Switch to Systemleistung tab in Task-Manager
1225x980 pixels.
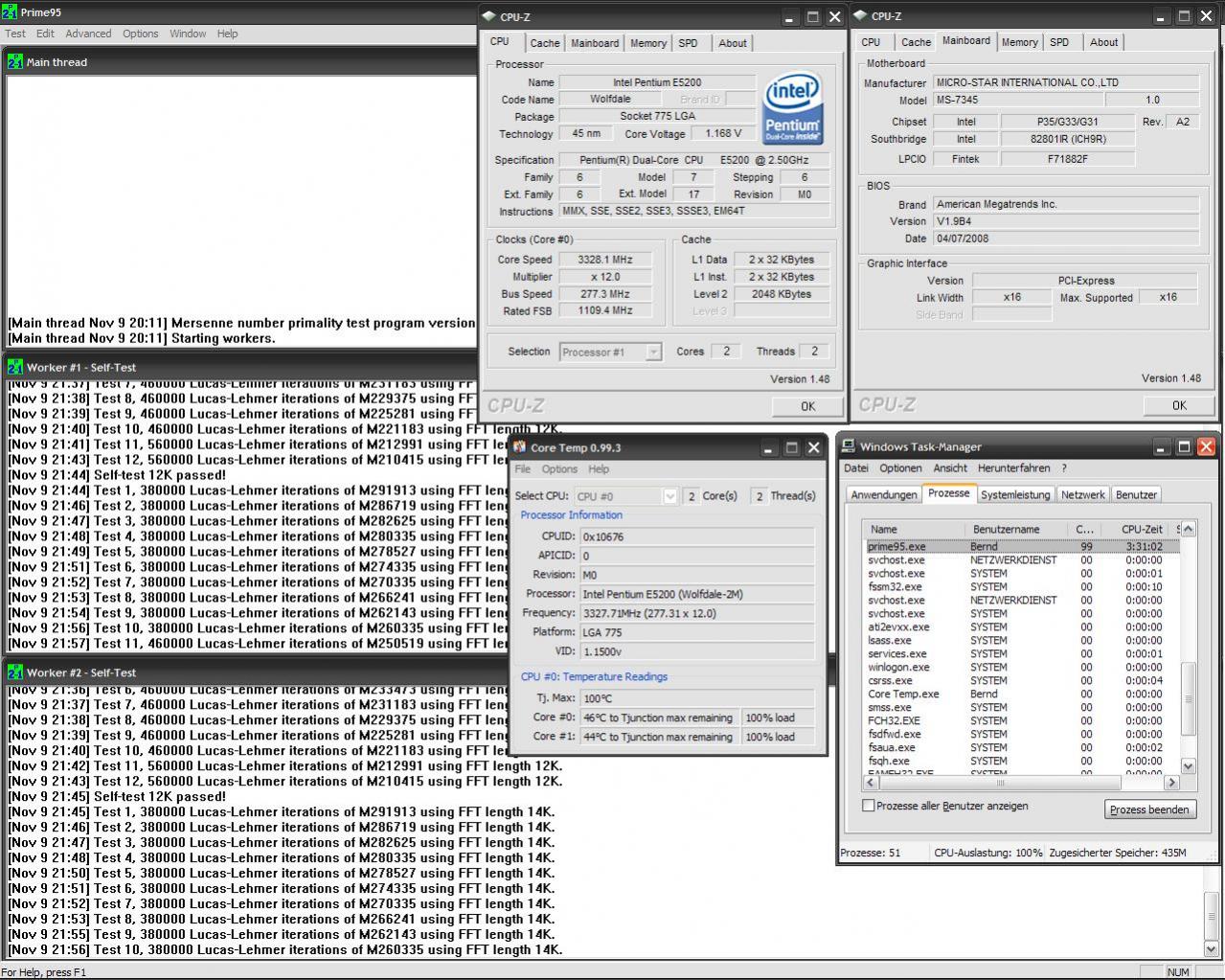point(1015,495)
